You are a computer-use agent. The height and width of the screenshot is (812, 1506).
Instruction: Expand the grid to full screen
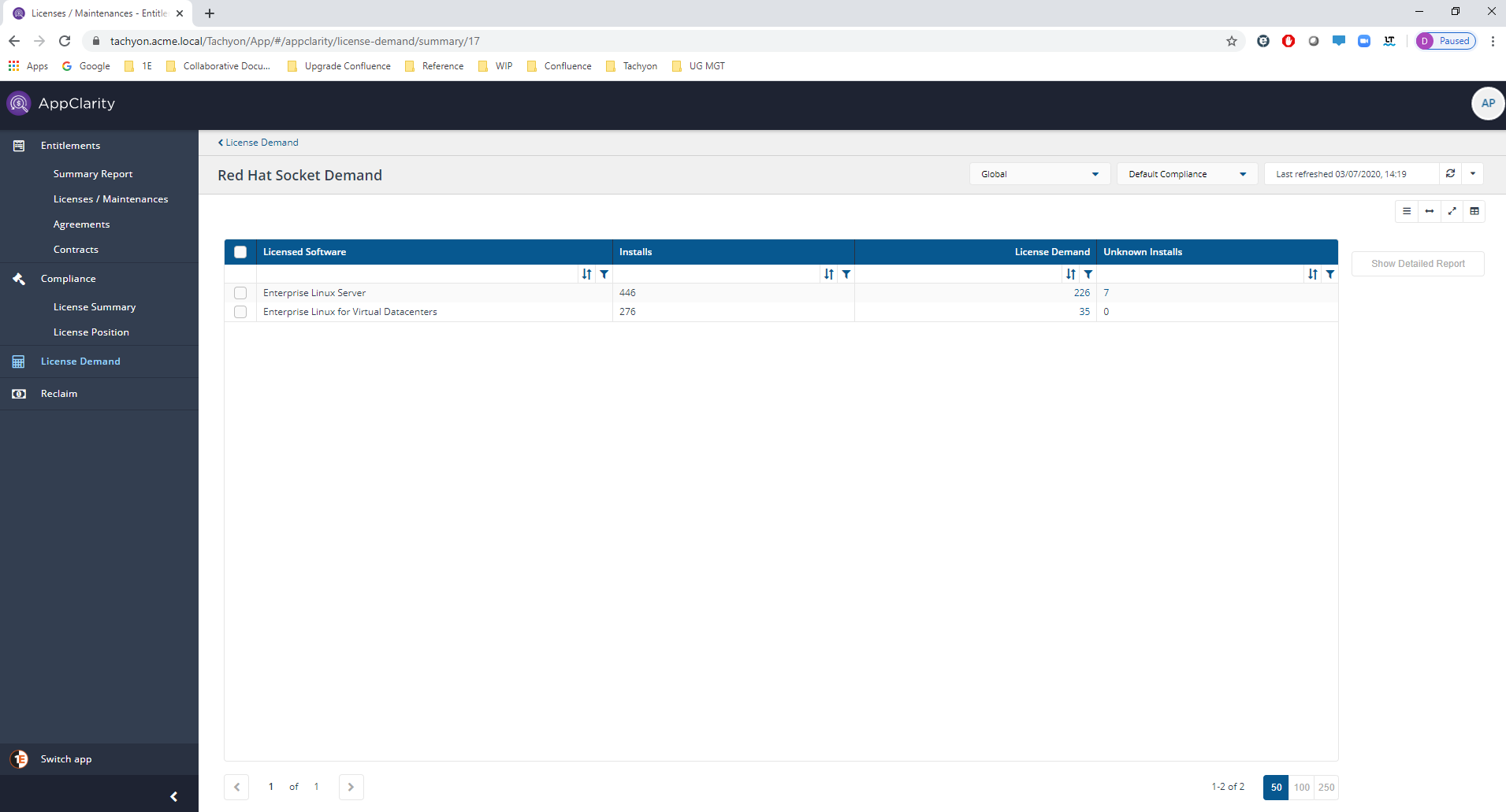click(1452, 211)
